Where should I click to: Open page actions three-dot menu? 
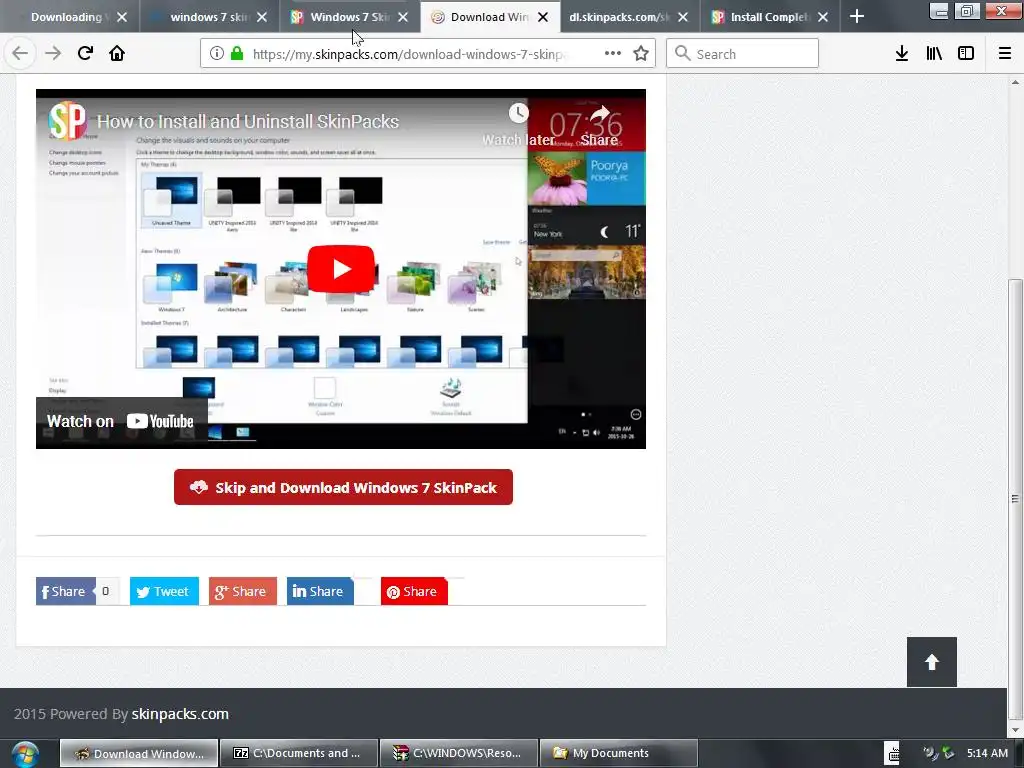pyautogui.click(x=613, y=54)
